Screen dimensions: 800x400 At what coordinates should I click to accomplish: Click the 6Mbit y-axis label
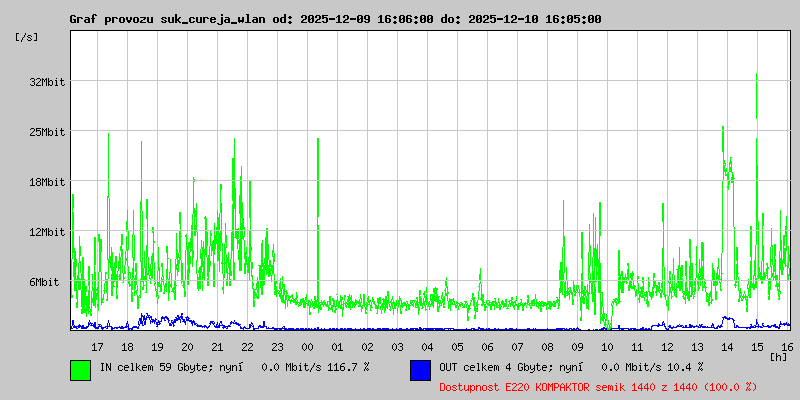pyautogui.click(x=44, y=282)
